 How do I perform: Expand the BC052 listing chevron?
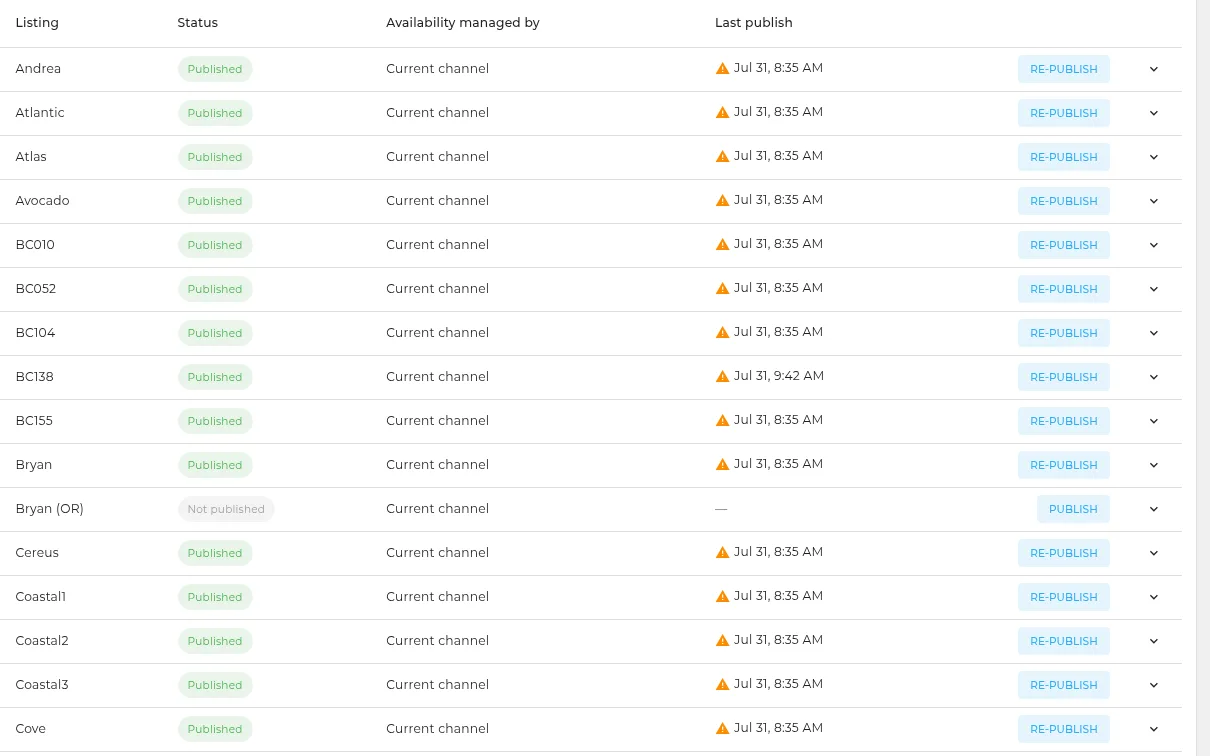click(1153, 289)
